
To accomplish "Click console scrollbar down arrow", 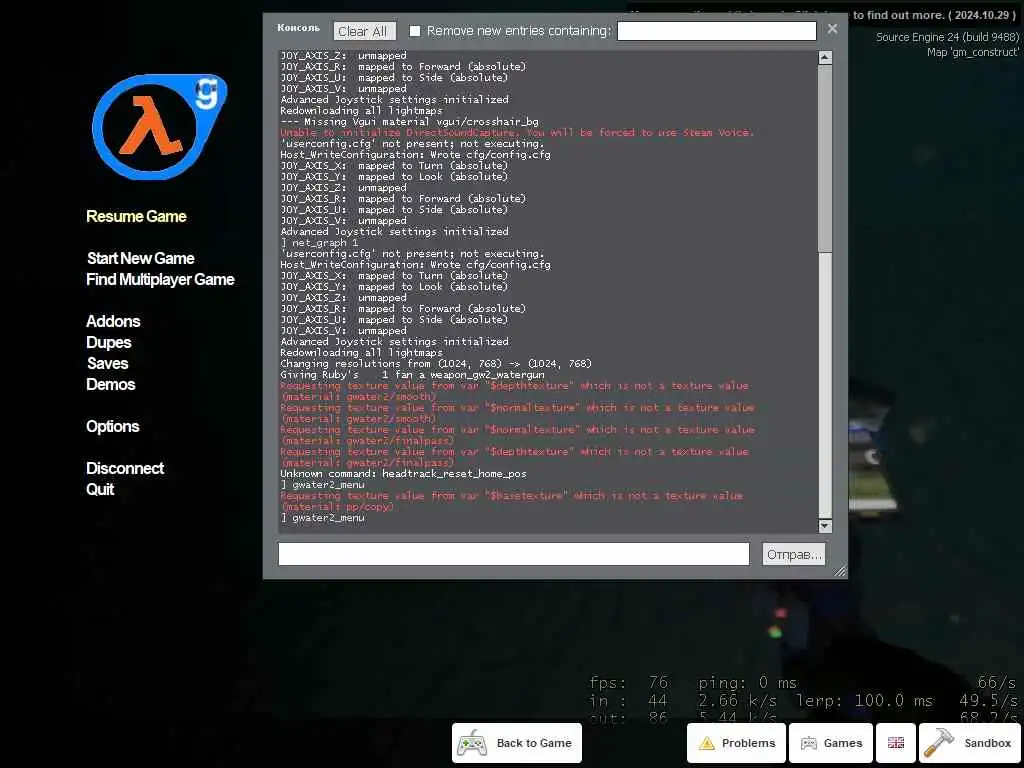I will 825,526.
